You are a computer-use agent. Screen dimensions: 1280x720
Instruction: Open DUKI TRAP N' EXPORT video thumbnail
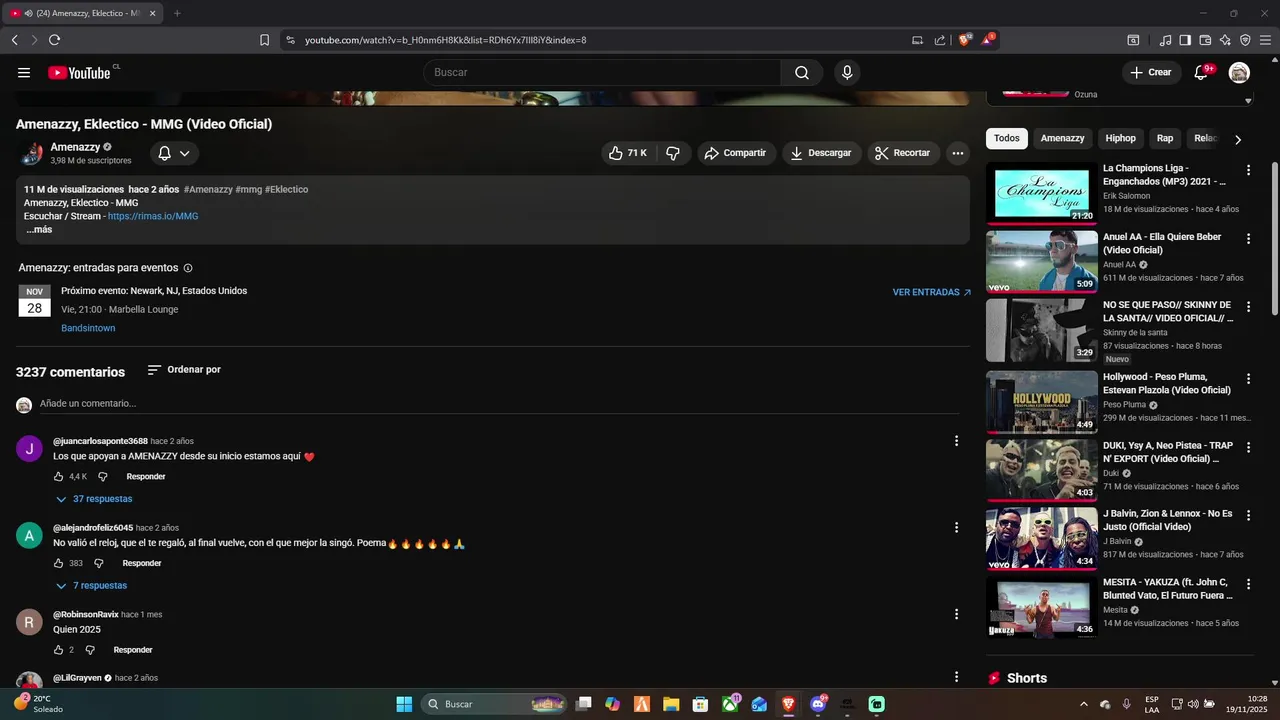click(1042, 469)
